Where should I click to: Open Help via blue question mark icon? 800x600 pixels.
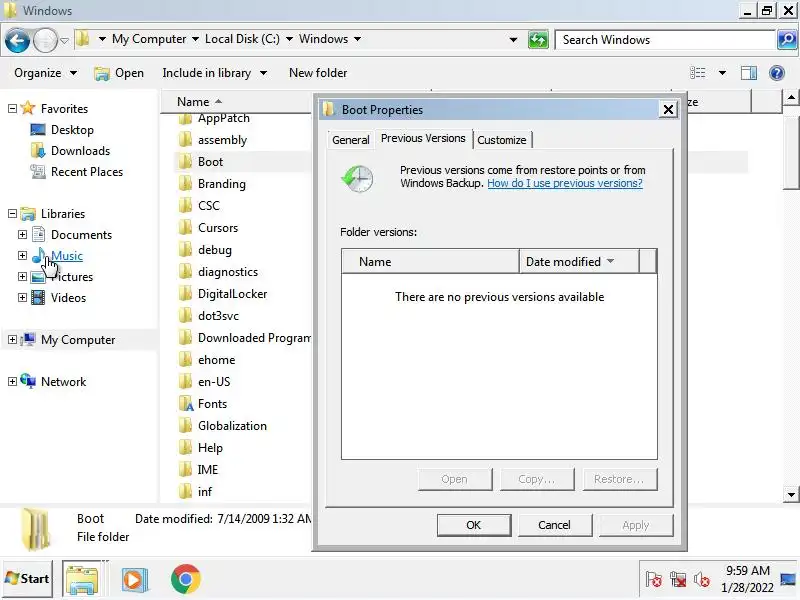pos(777,73)
